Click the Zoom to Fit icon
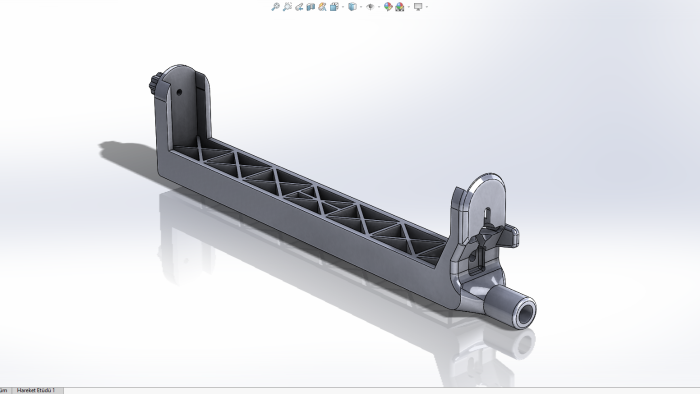The width and height of the screenshot is (700, 394). click(275, 7)
